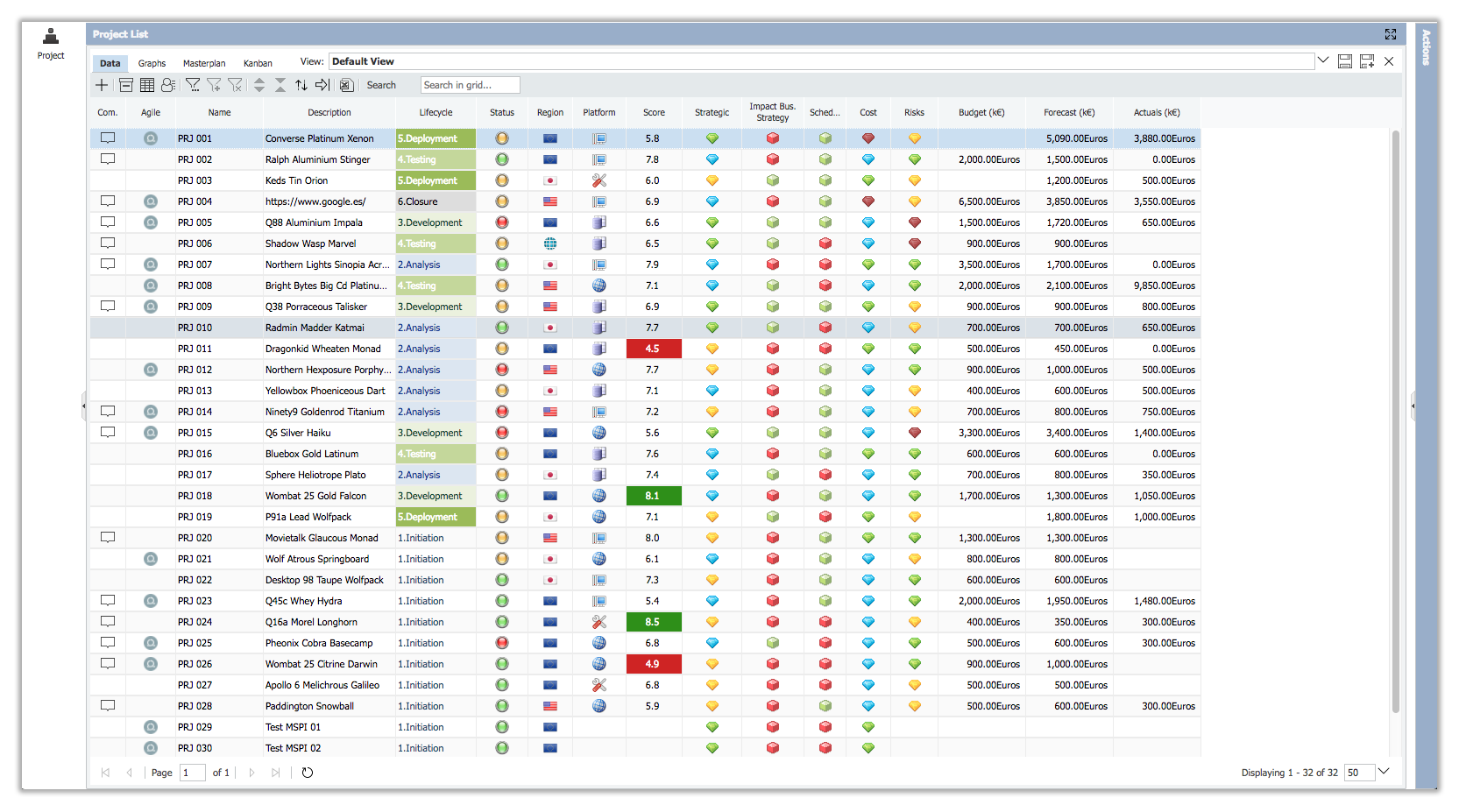Sort by the Budget (k€) column header
Image resolution: width=1459 pixels, height=812 pixels.
click(981, 112)
